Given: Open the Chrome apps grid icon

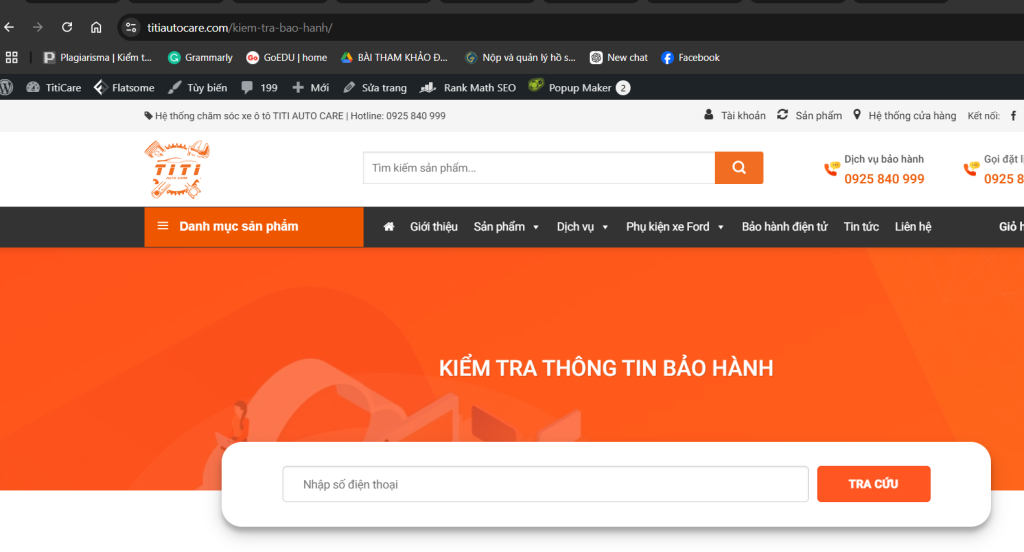Looking at the screenshot, I should [12, 58].
